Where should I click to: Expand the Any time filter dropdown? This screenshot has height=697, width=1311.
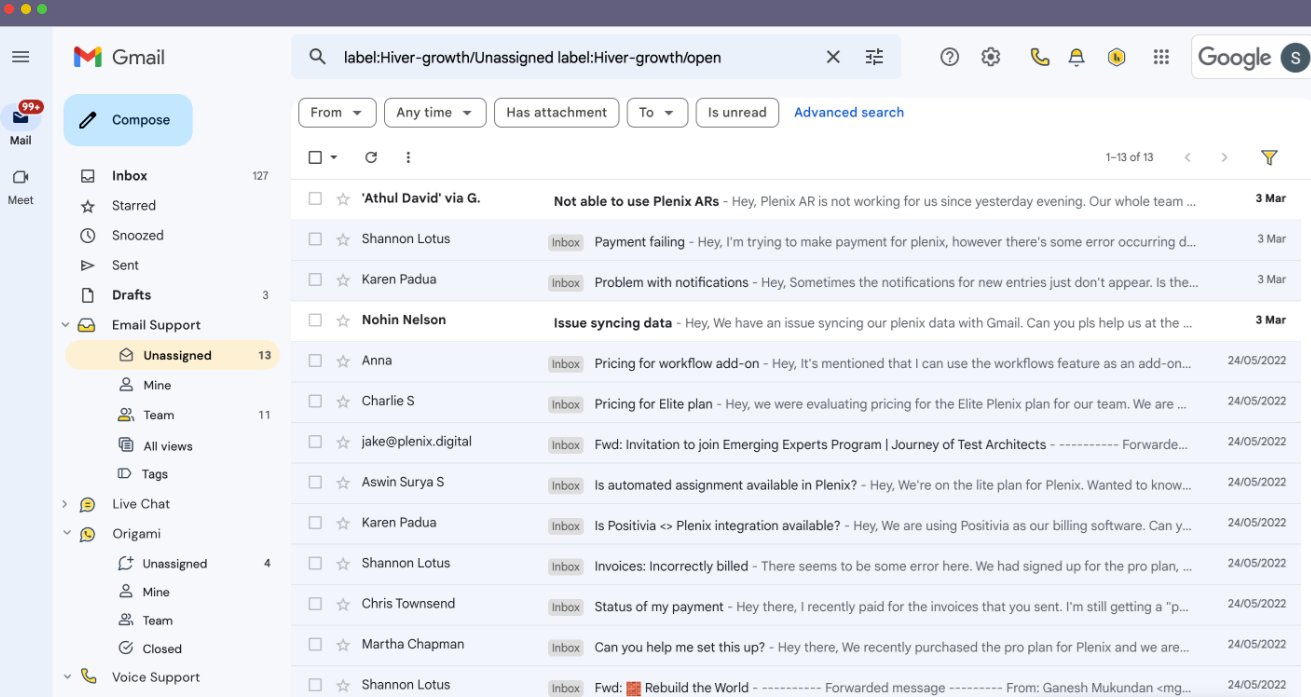[434, 113]
